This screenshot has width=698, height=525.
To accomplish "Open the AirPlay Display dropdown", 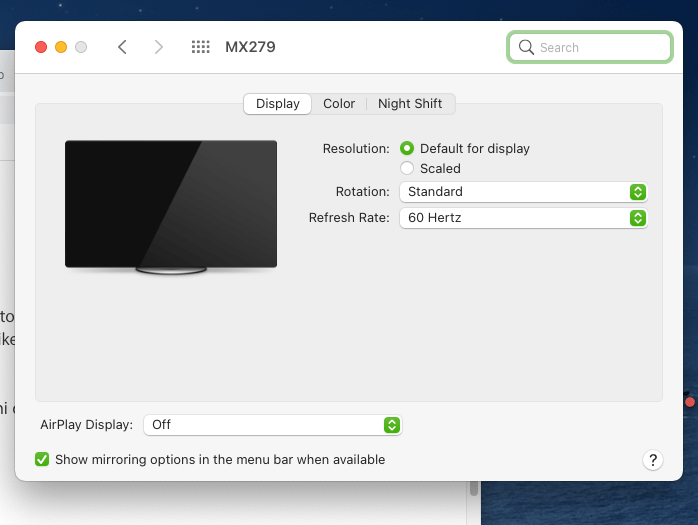I will point(272,425).
